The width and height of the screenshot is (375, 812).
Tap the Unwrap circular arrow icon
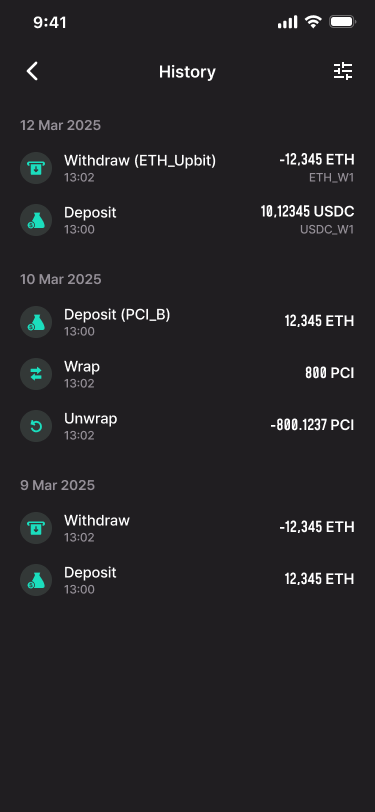[x=36, y=426]
